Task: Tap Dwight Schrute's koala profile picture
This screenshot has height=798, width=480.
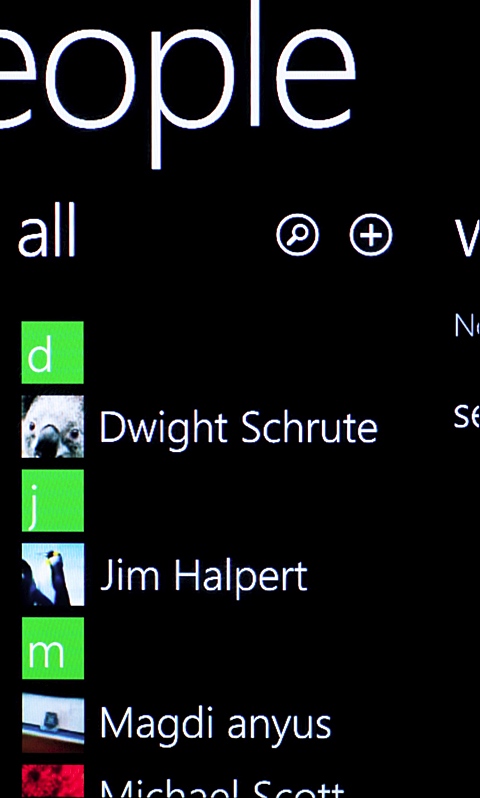Action: [53, 426]
